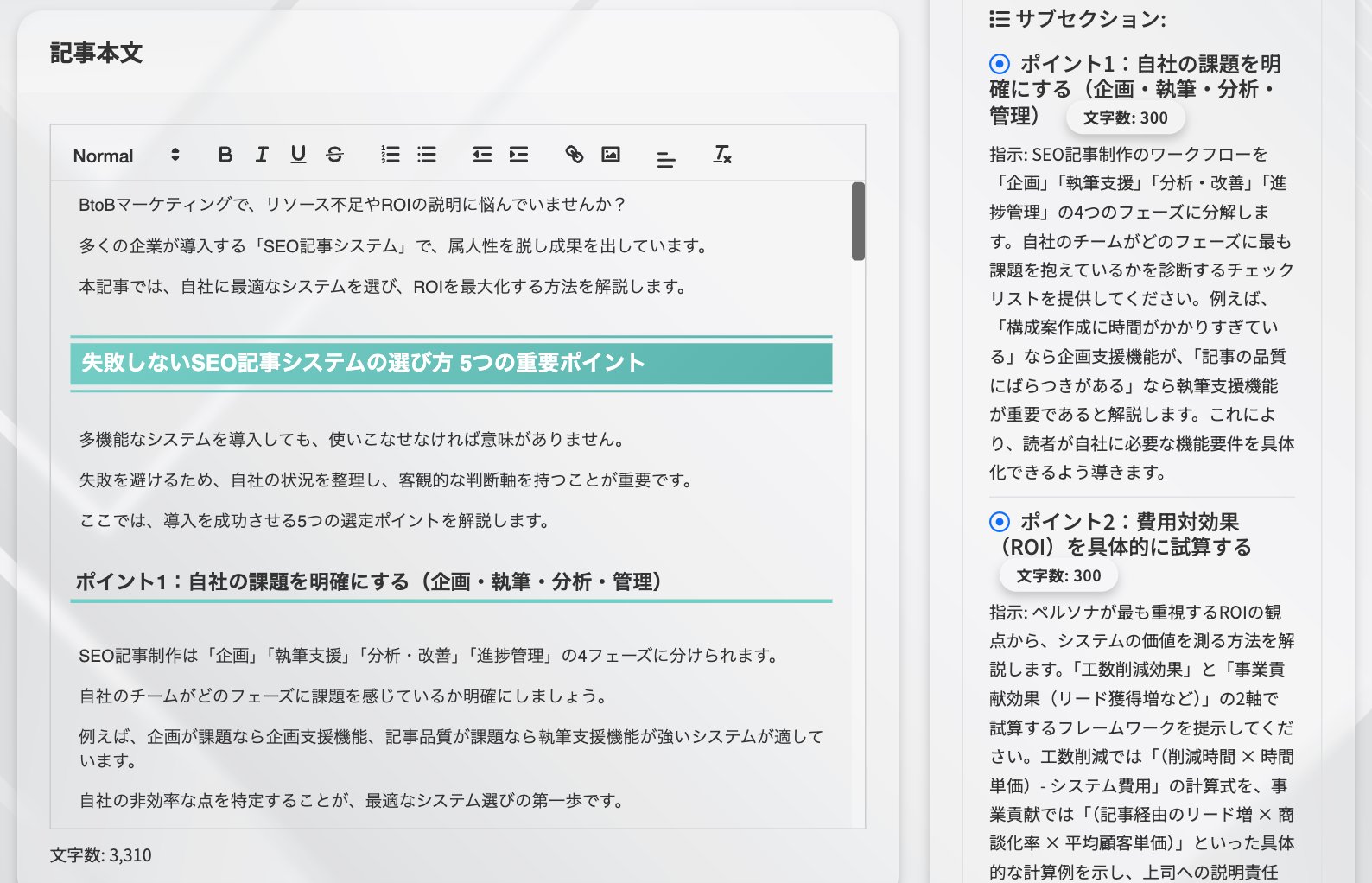Click paragraph 例えば、企画が課題なら企画支援機能
The image size is (1372, 883).
pos(451,748)
